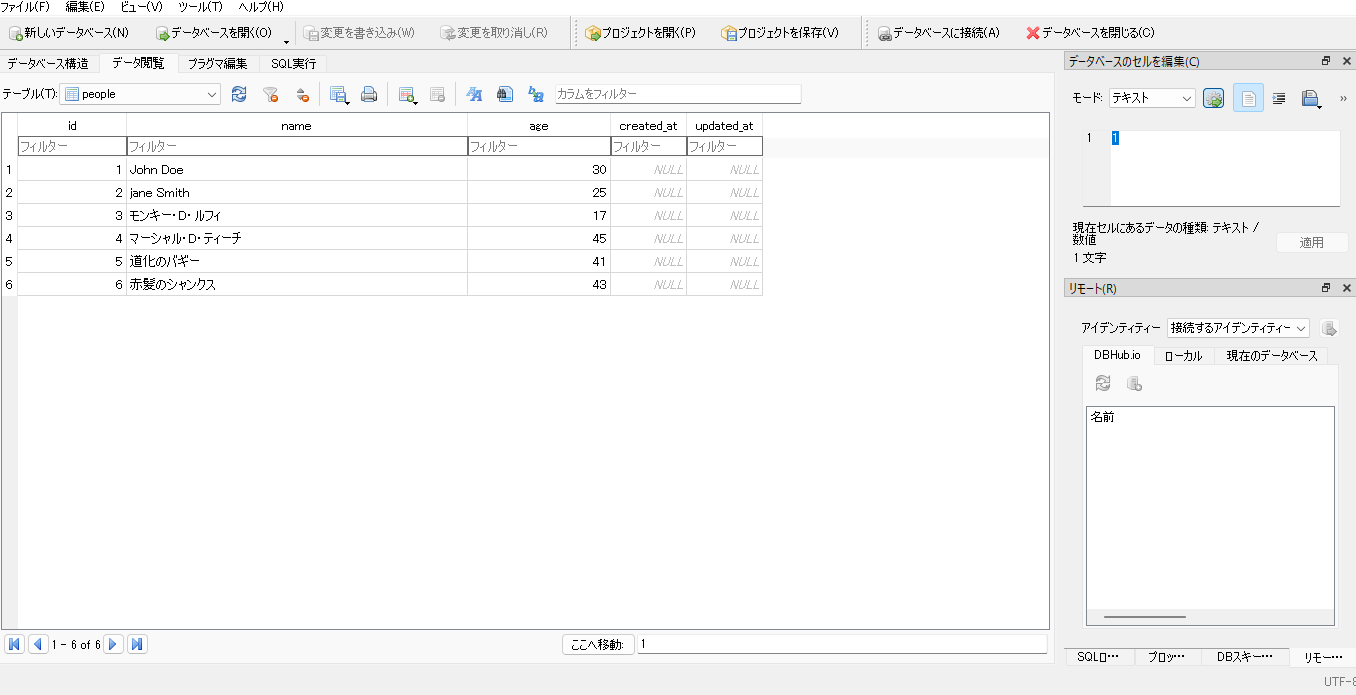Go to the first page of records

pos(14,644)
